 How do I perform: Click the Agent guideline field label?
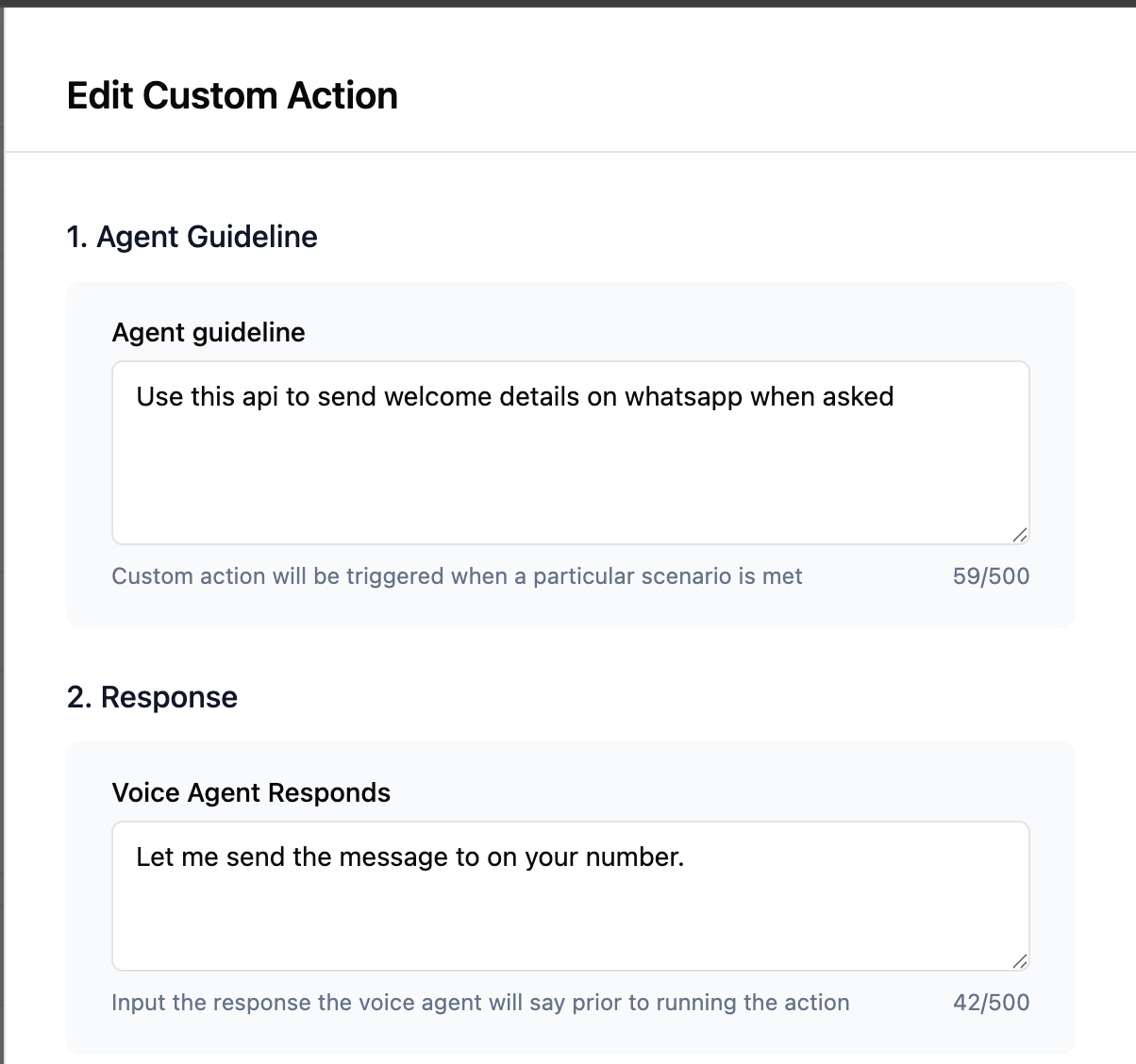209,332
